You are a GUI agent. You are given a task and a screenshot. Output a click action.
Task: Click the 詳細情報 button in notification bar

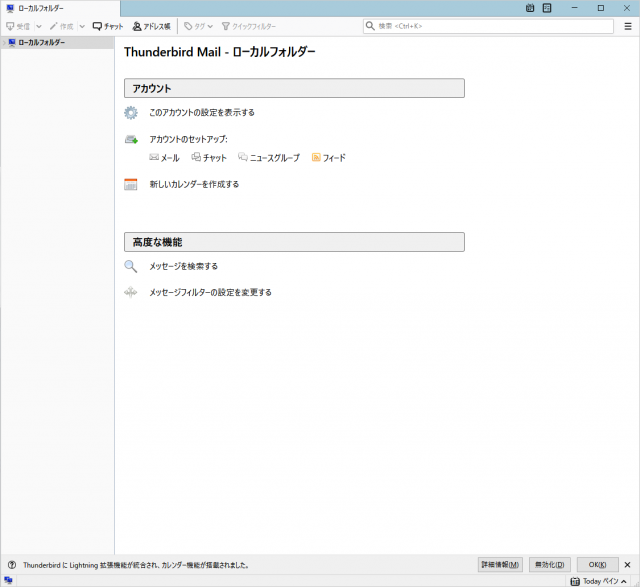[500, 565]
